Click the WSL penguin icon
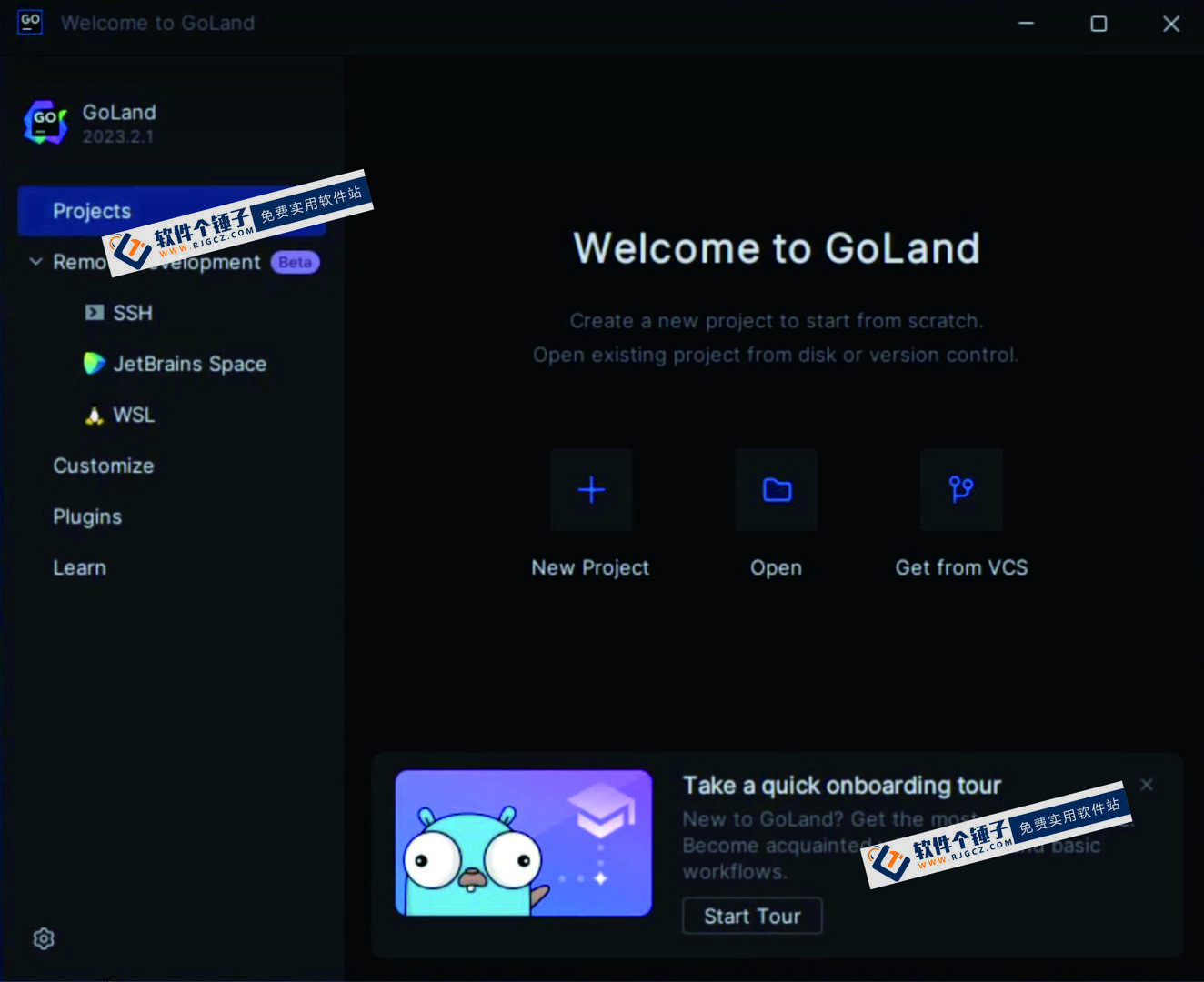This screenshot has height=982, width=1204. pyautogui.click(x=95, y=416)
